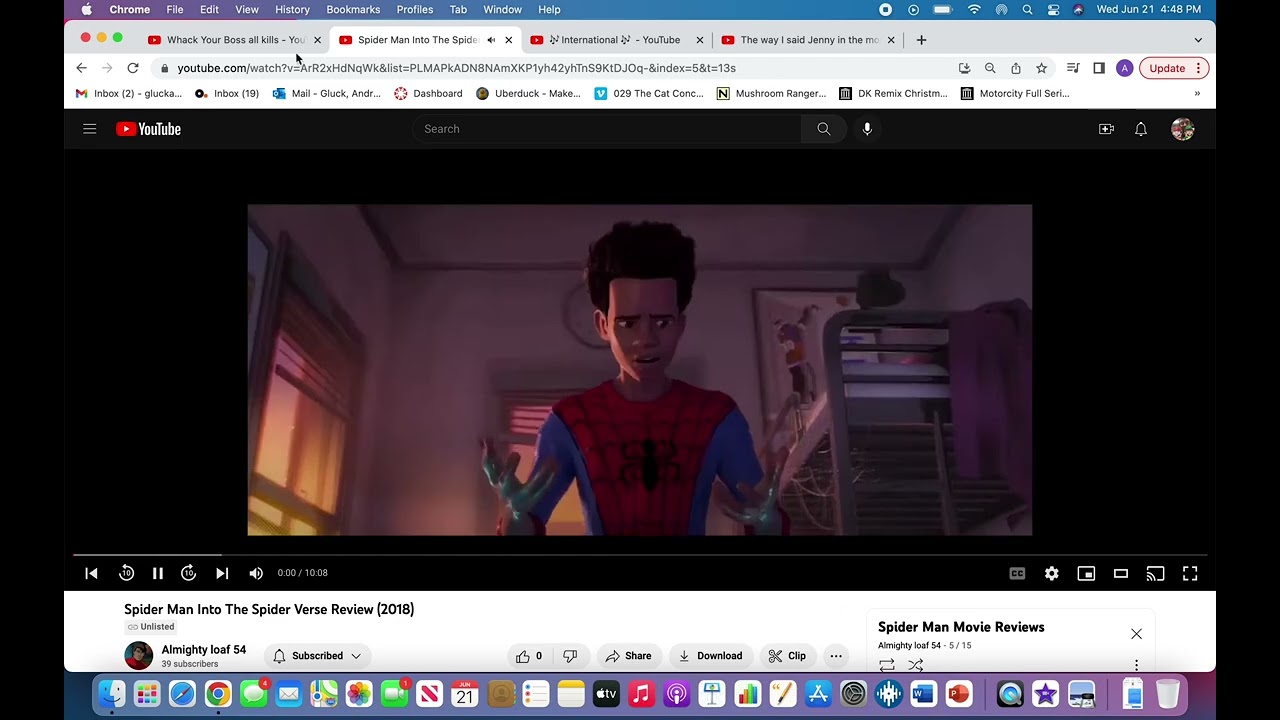The height and width of the screenshot is (720, 1280).
Task: Toggle playlist shuffle
Action: click(915, 665)
